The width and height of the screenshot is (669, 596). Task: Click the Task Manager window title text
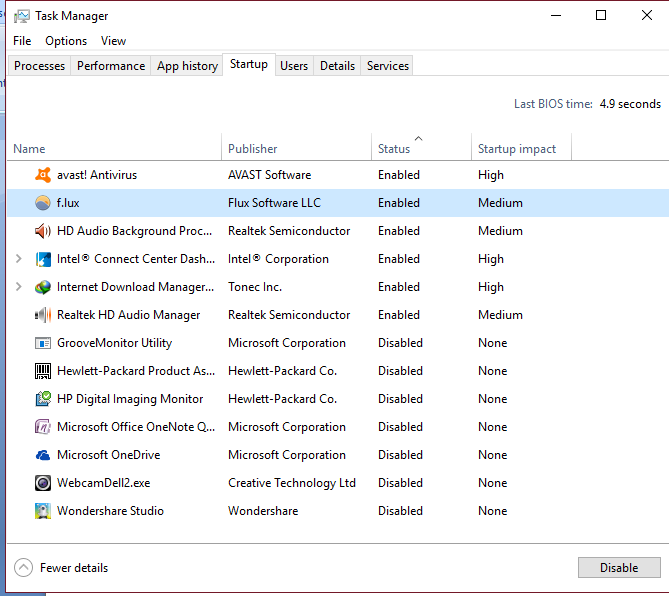pyautogui.click(x=72, y=16)
